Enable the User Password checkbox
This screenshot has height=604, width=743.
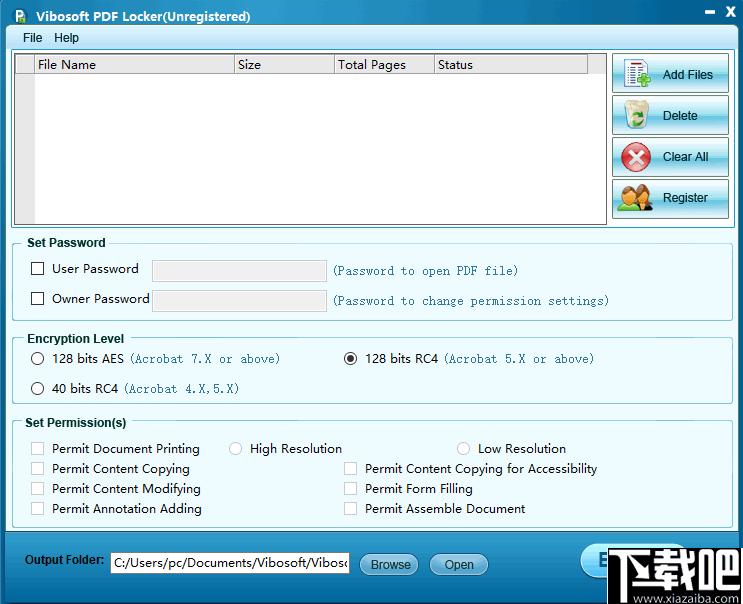[37, 269]
